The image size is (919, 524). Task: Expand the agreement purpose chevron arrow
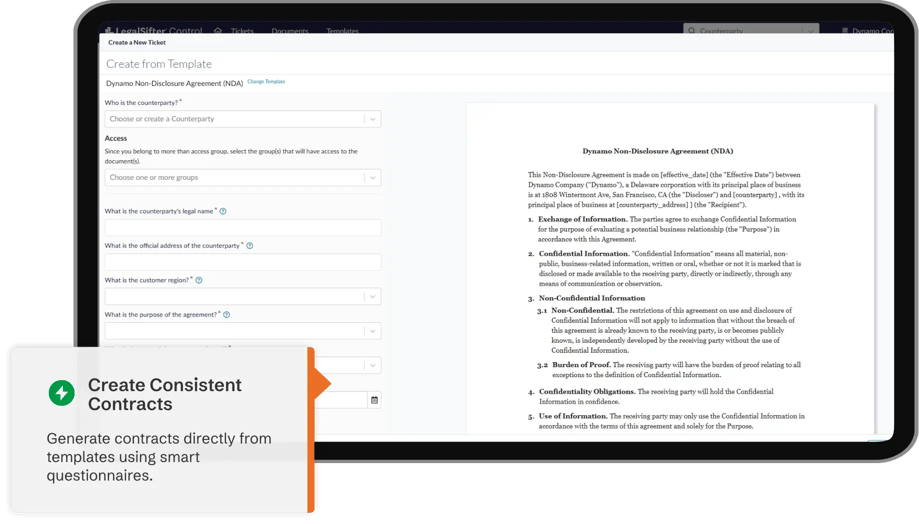click(x=373, y=331)
